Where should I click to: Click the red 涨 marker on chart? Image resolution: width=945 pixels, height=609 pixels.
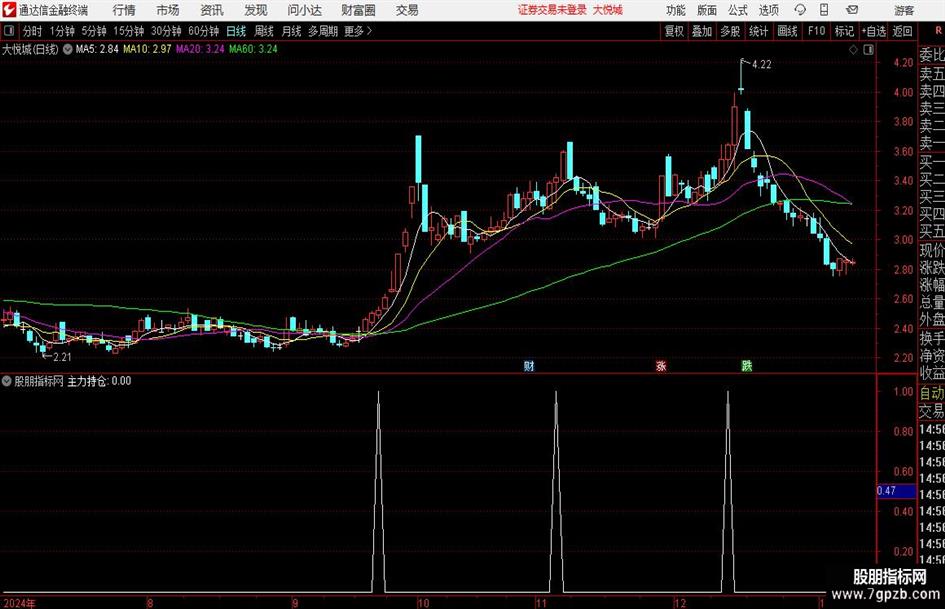pyautogui.click(x=661, y=365)
